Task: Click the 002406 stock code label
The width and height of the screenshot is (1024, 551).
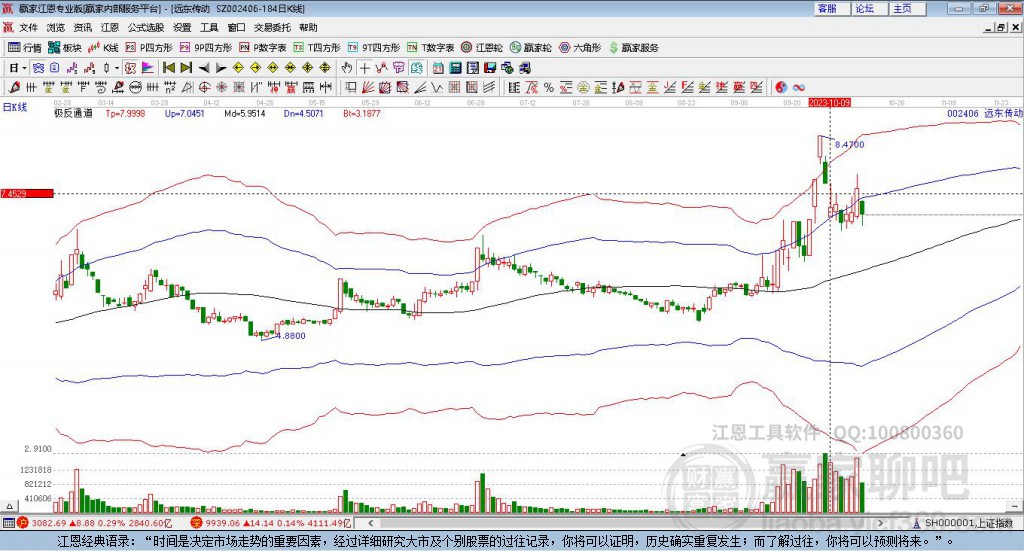Action: tap(963, 114)
